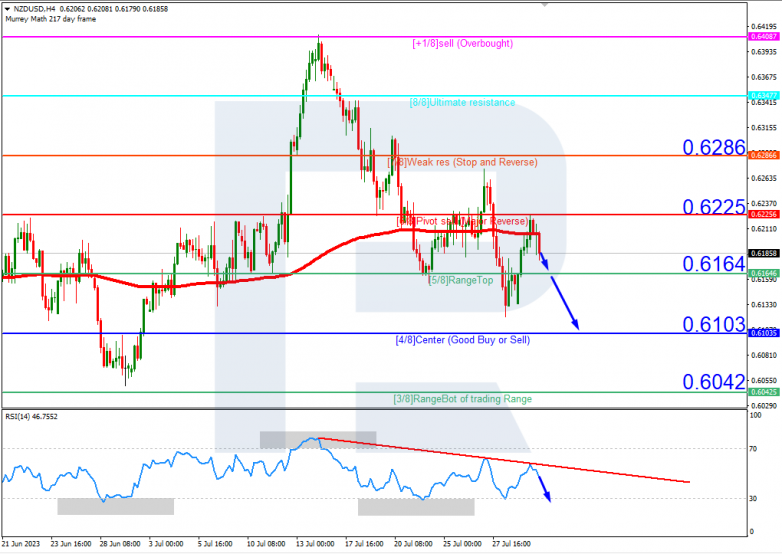The height and width of the screenshot is (554, 782).
Task: Click the RSI scale value 100
Action: pyautogui.click(x=755, y=415)
